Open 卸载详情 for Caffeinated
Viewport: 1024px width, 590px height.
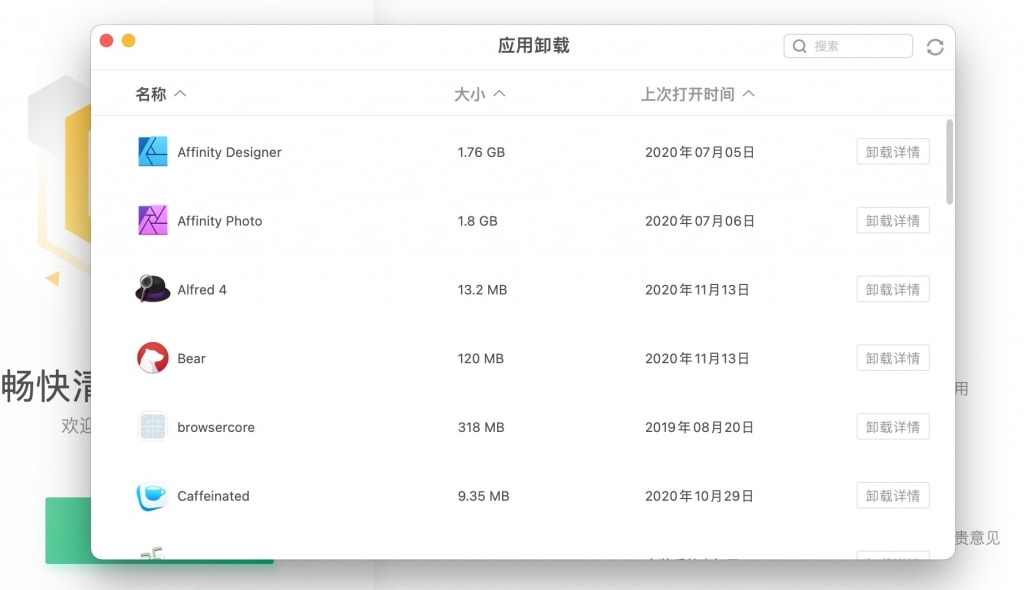(893, 495)
